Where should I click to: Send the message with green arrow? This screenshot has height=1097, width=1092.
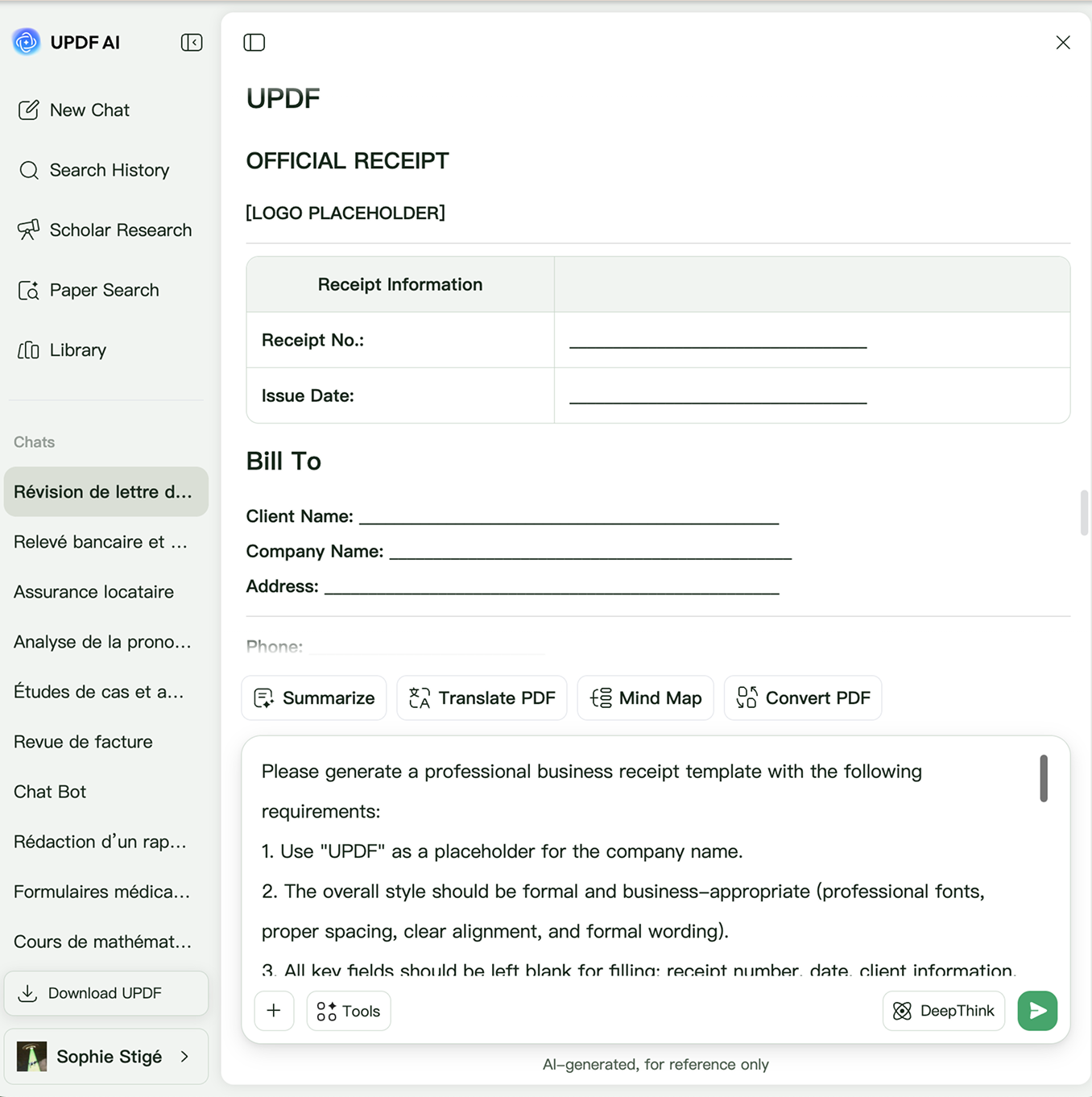1037,1011
